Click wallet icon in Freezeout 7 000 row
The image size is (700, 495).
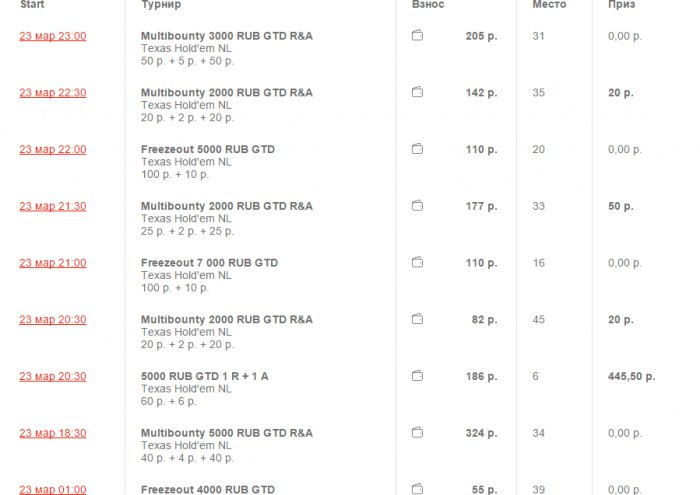coord(417,263)
